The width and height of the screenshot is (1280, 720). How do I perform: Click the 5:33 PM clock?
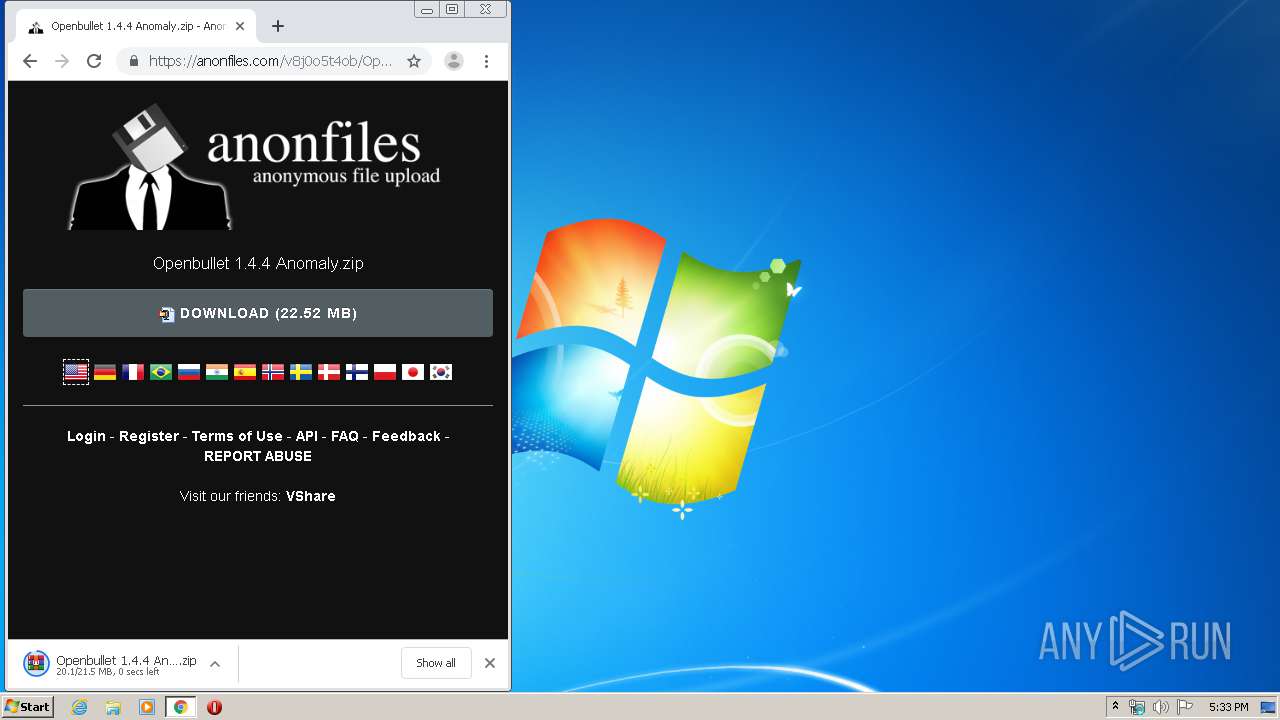point(1228,707)
